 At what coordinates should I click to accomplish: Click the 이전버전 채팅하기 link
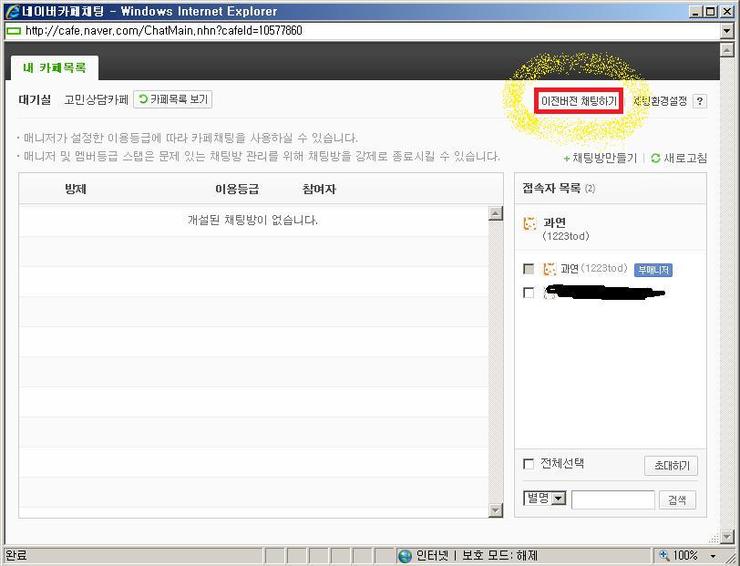[579, 101]
